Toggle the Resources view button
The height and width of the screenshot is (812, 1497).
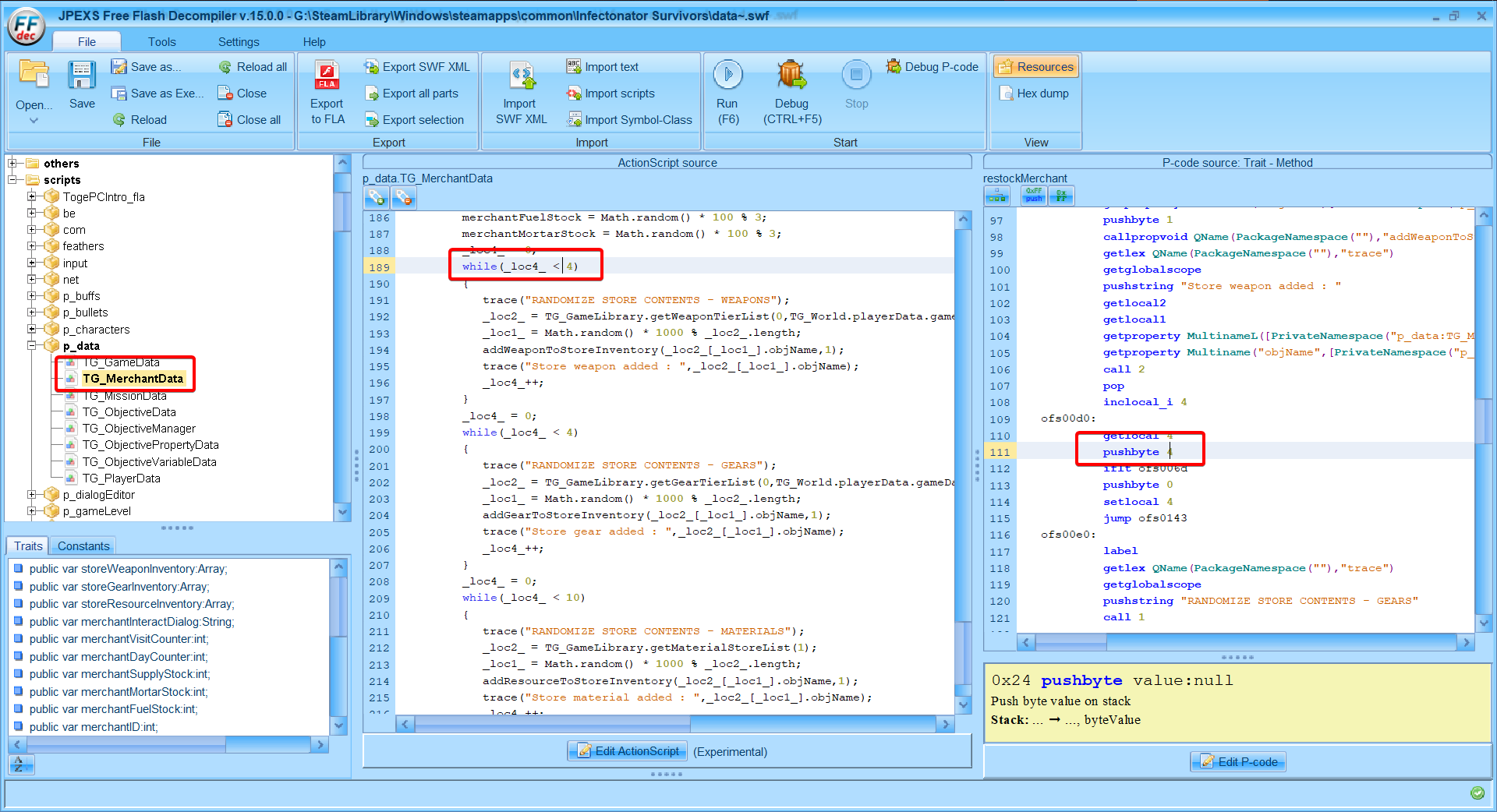(x=1036, y=67)
